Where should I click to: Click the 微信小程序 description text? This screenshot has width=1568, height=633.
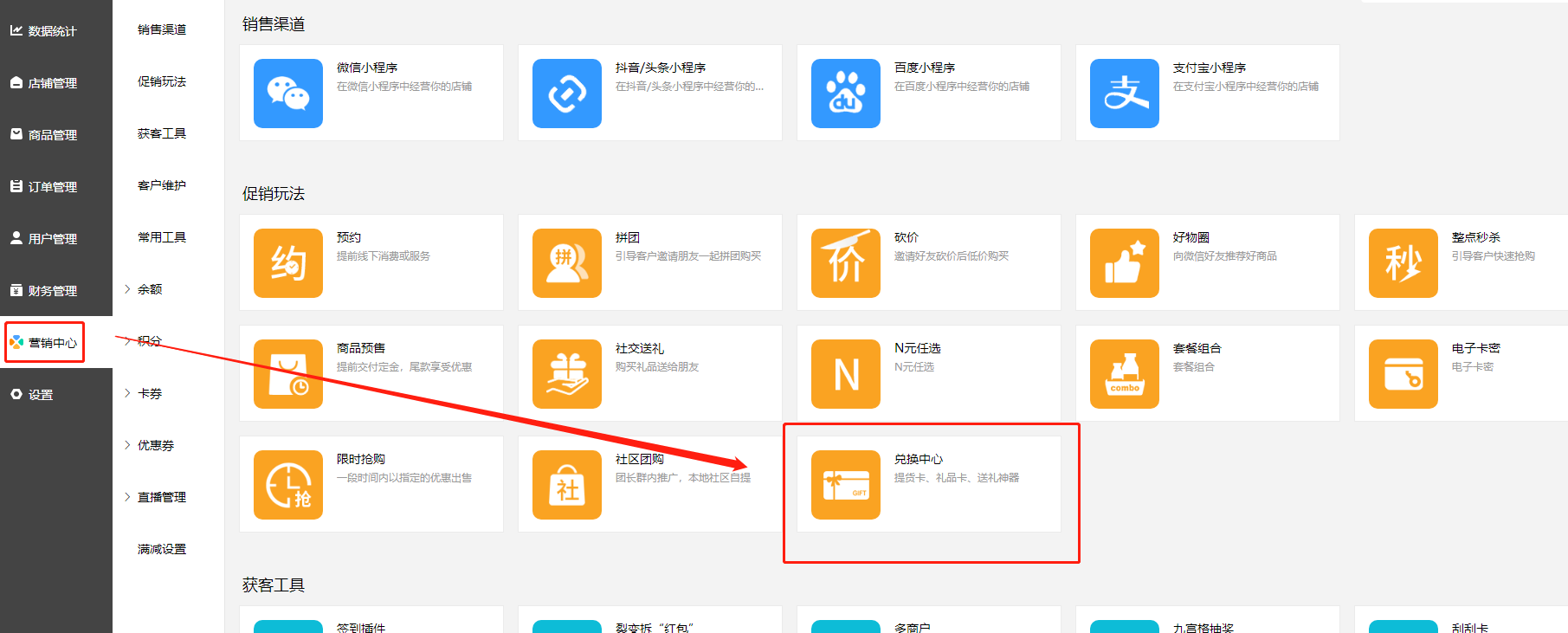[404, 87]
